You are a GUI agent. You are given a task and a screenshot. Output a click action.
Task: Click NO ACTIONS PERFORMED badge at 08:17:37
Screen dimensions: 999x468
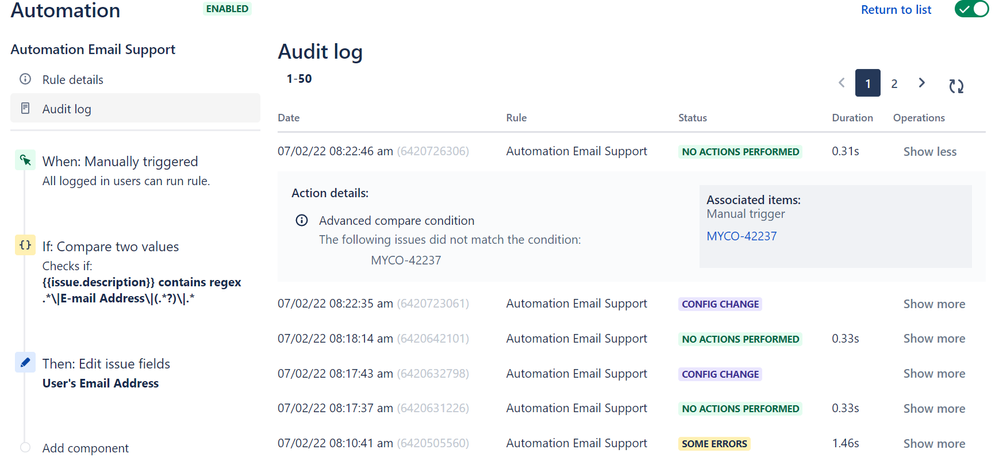(740, 409)
